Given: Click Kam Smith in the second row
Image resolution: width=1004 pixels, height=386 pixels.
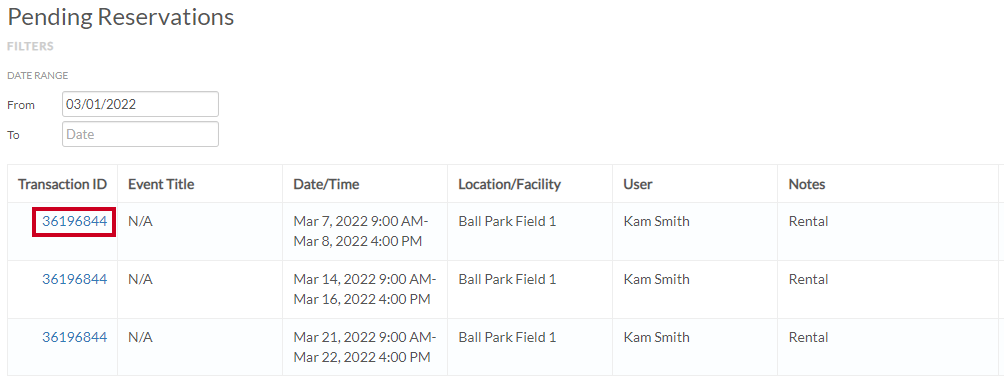Looking at the screenshot, I should pos(656,279).
